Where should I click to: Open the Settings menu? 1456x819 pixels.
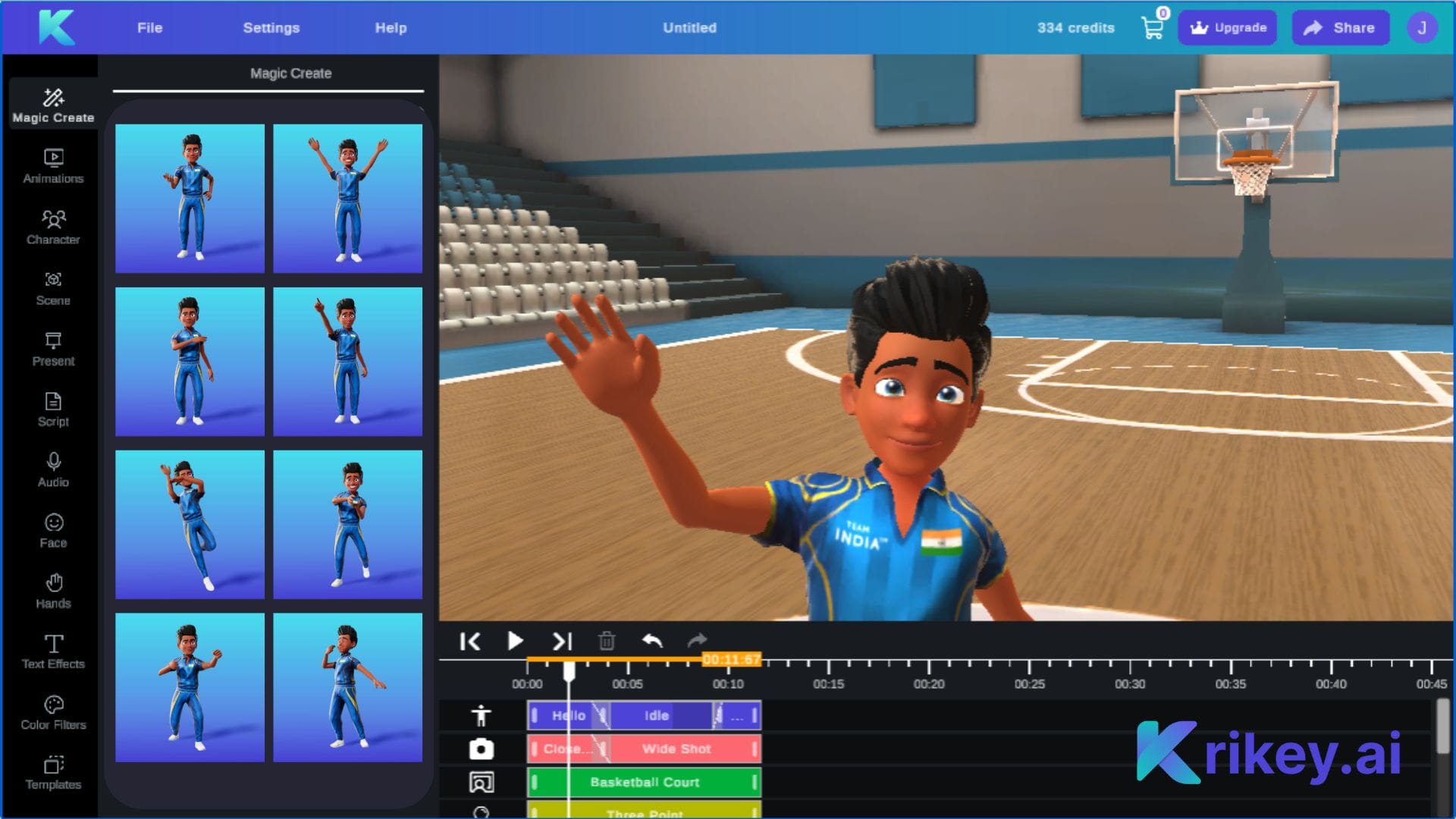[271, 27]
